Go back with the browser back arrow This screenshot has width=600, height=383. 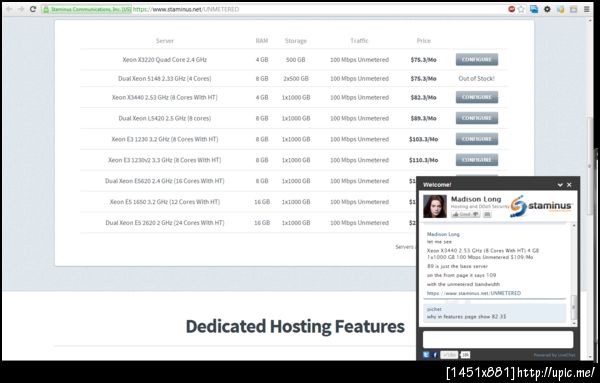pos(9,9)
